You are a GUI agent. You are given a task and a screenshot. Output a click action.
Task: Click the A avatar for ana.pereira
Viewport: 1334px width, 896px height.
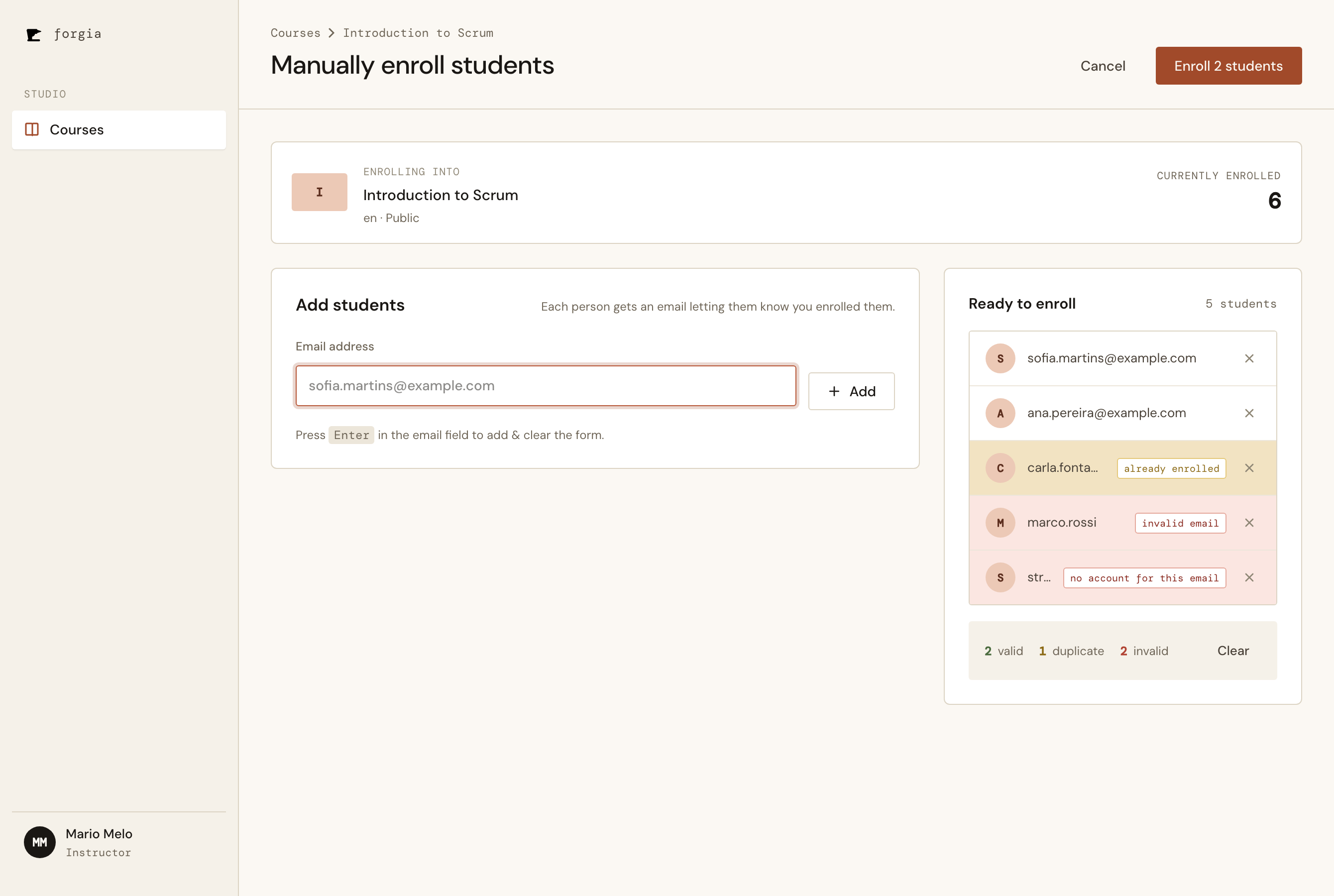[x=1000, y=413]
